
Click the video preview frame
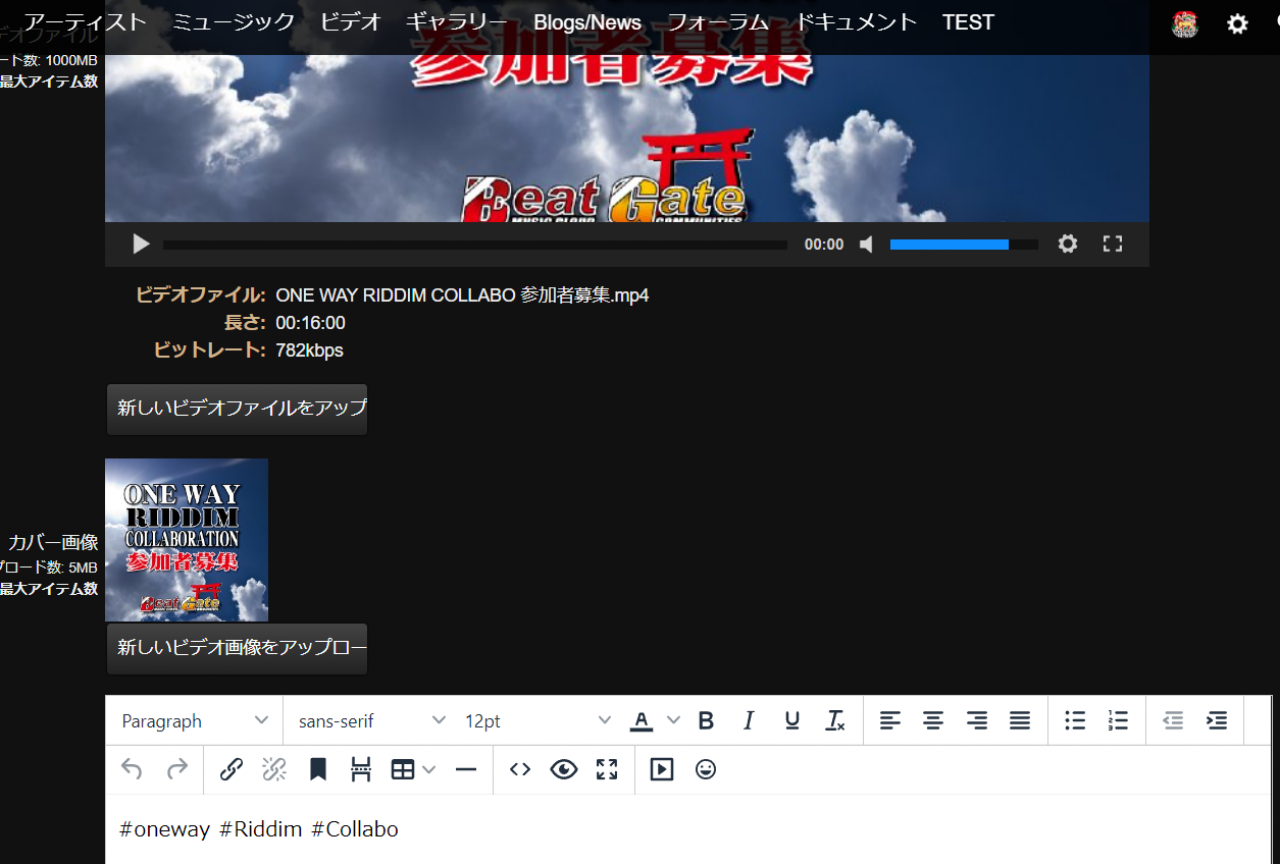(627, 138)
